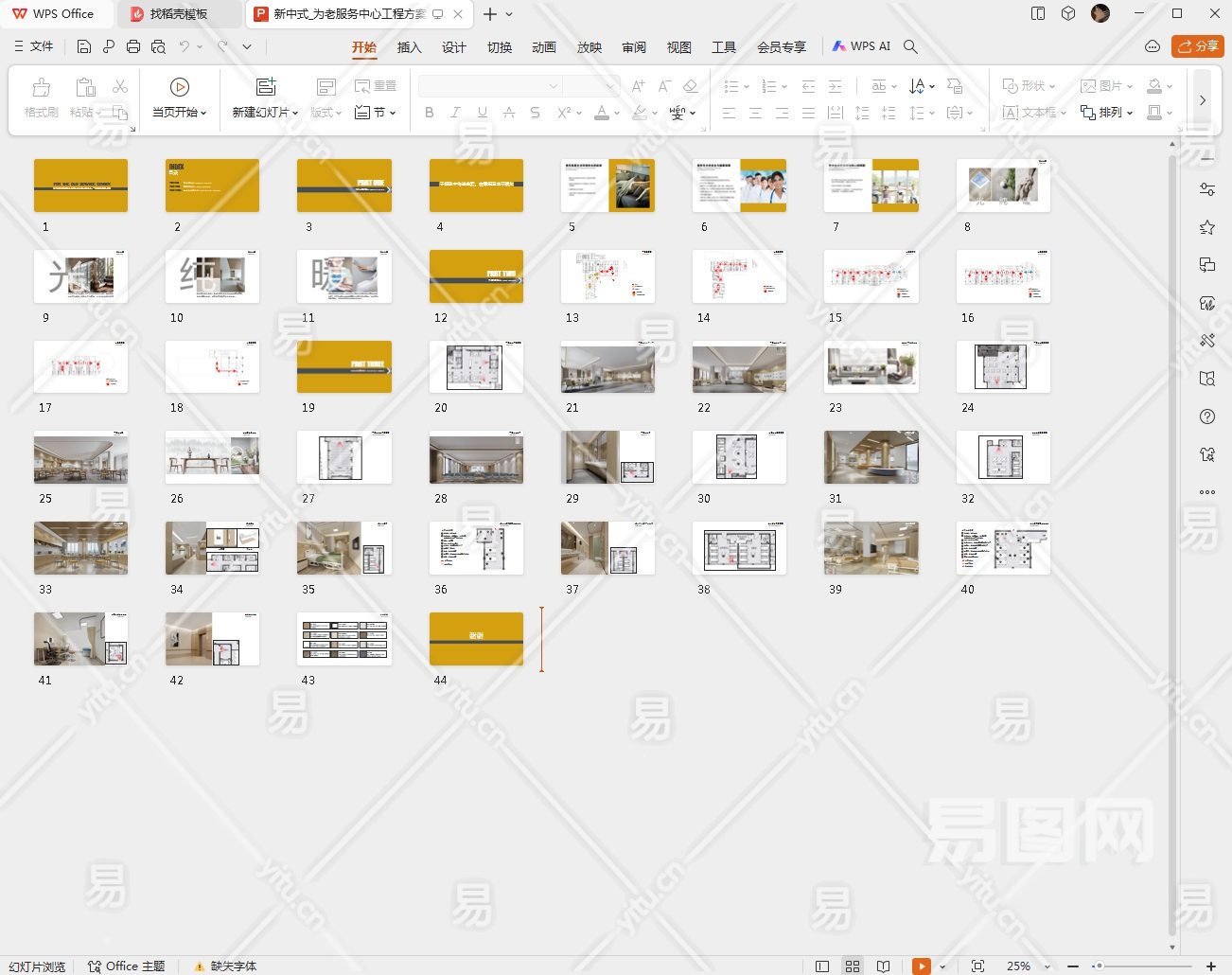Select slide 21 thumbnail
The image size is (1232, 975).
pos(607,367)
